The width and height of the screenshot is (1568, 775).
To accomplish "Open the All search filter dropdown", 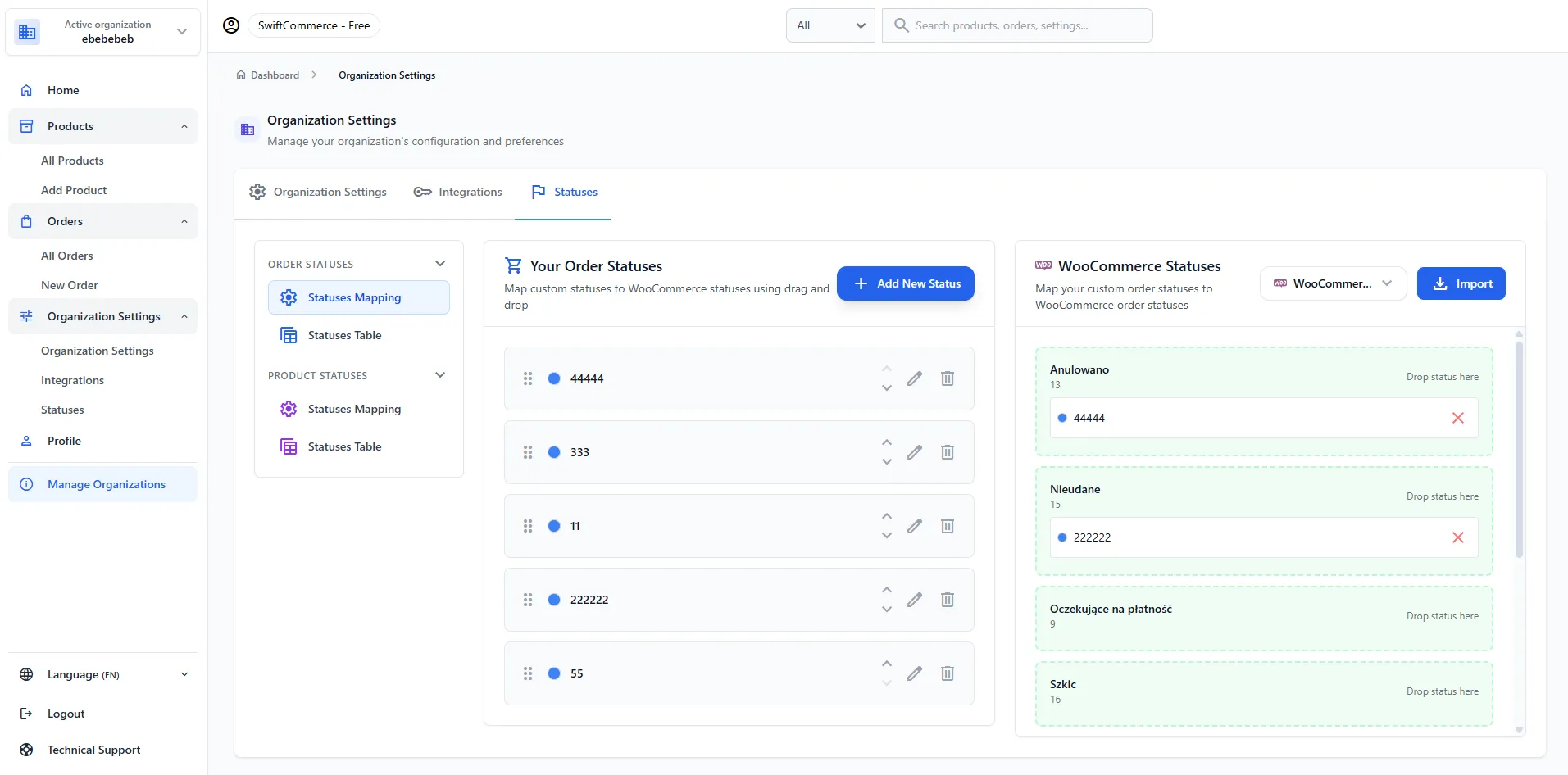I will (x=829, y=25).
